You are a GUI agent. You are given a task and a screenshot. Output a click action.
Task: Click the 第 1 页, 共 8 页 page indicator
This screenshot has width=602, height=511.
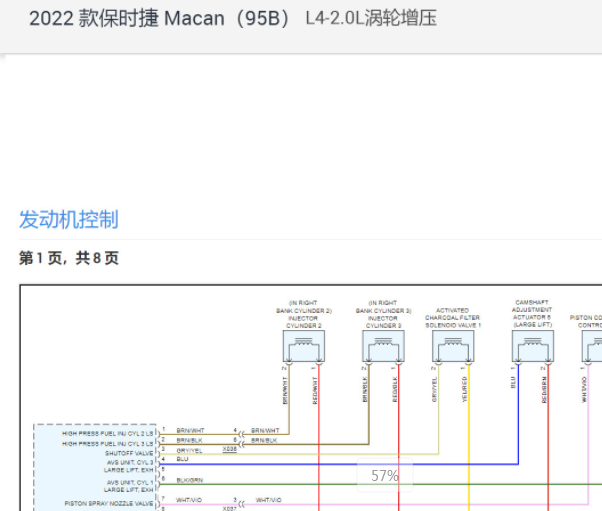coord(69,258)
